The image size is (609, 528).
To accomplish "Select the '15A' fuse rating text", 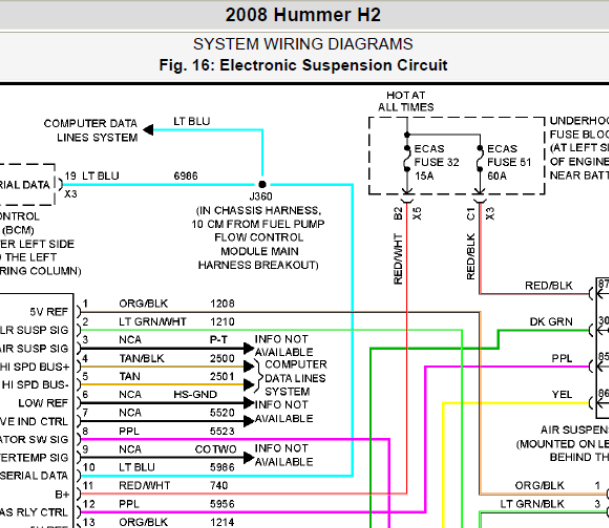I will 424,176.
